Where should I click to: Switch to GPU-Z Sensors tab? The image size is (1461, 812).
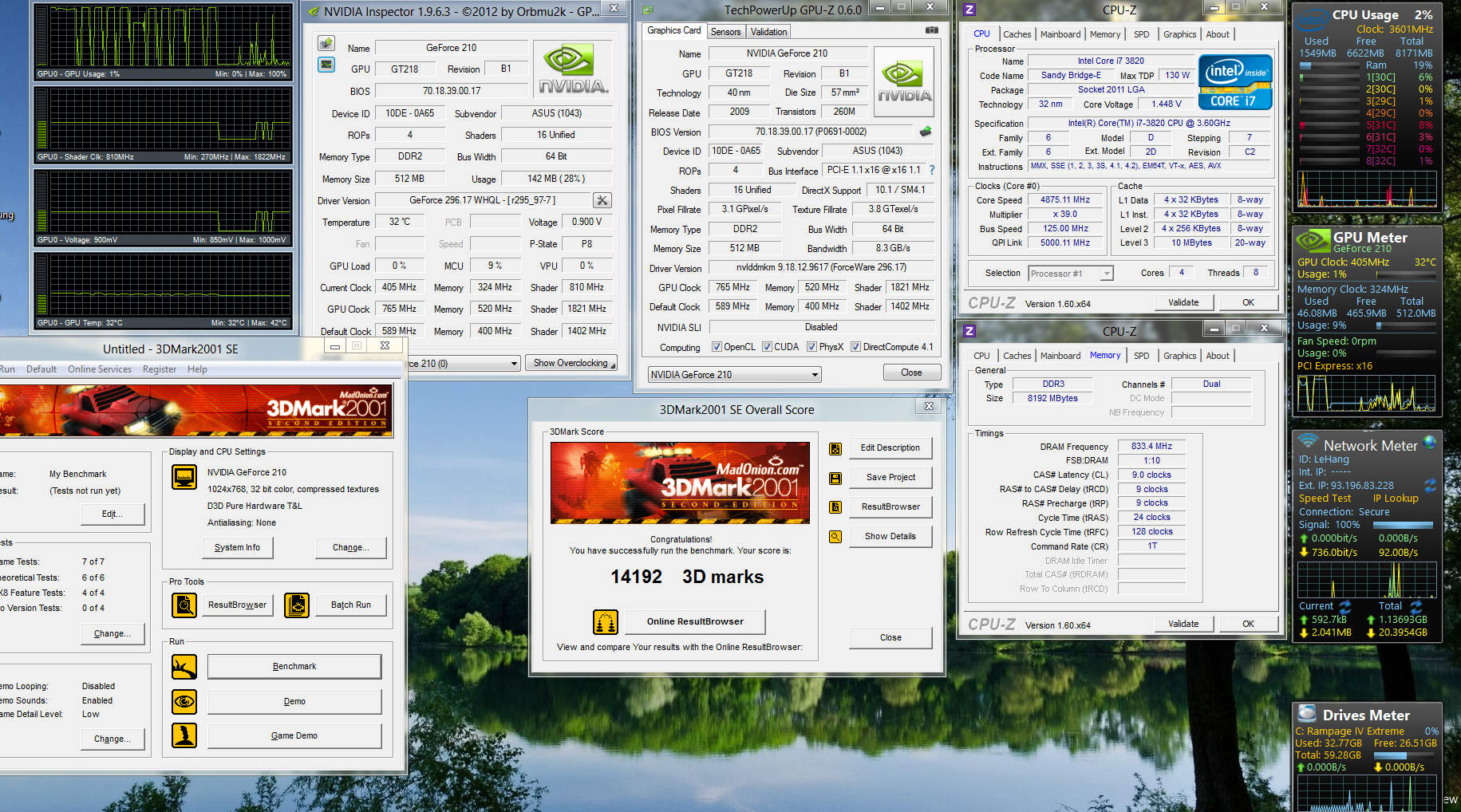click(x=726, y=32)
